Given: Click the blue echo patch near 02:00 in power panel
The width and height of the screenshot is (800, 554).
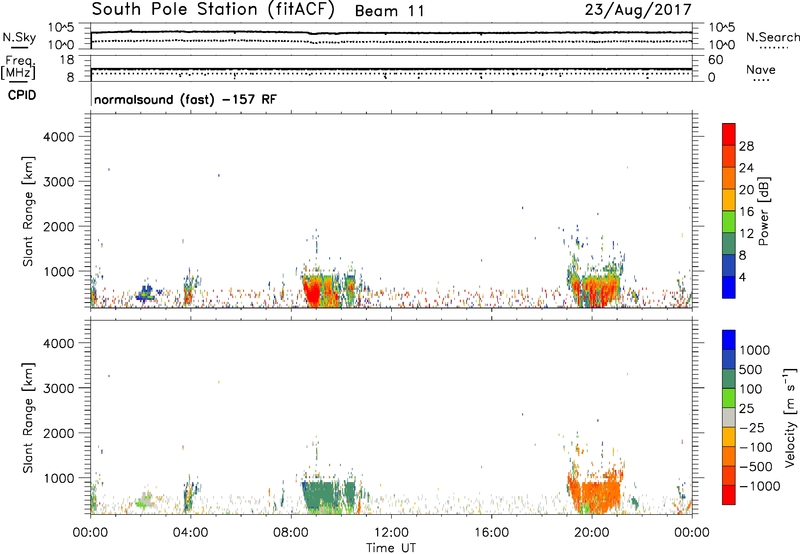Looking at the screenshot, I should tap(147, 294).
